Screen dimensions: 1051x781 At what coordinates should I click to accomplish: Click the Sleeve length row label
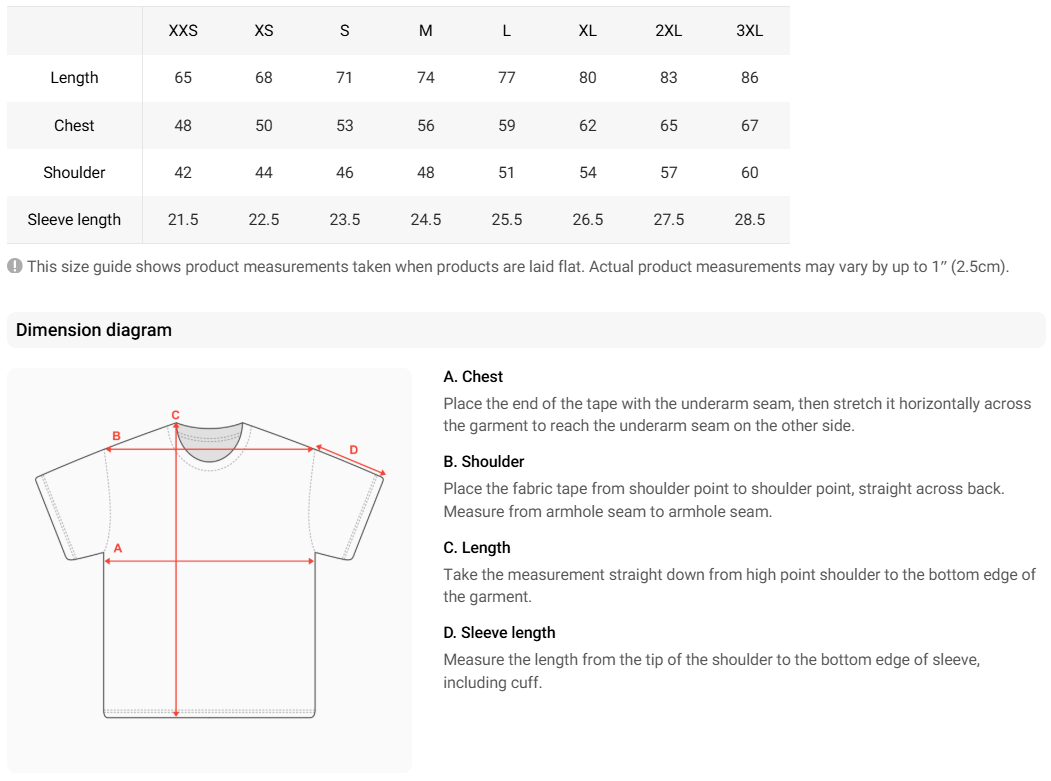(x=74, y=220)
